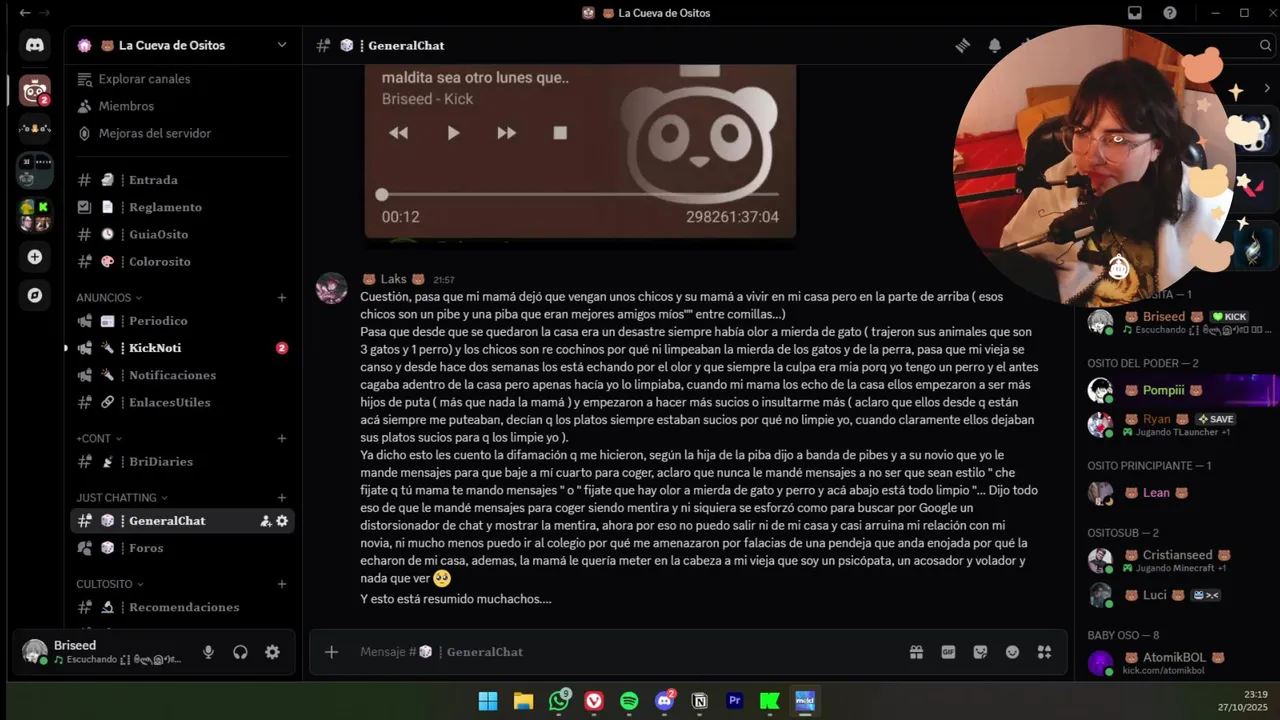Image resolution: width=1280 pixels, height=720 pixels.
Task: Create channel in JUST CHATTING category
Action: tap(282, 498)
